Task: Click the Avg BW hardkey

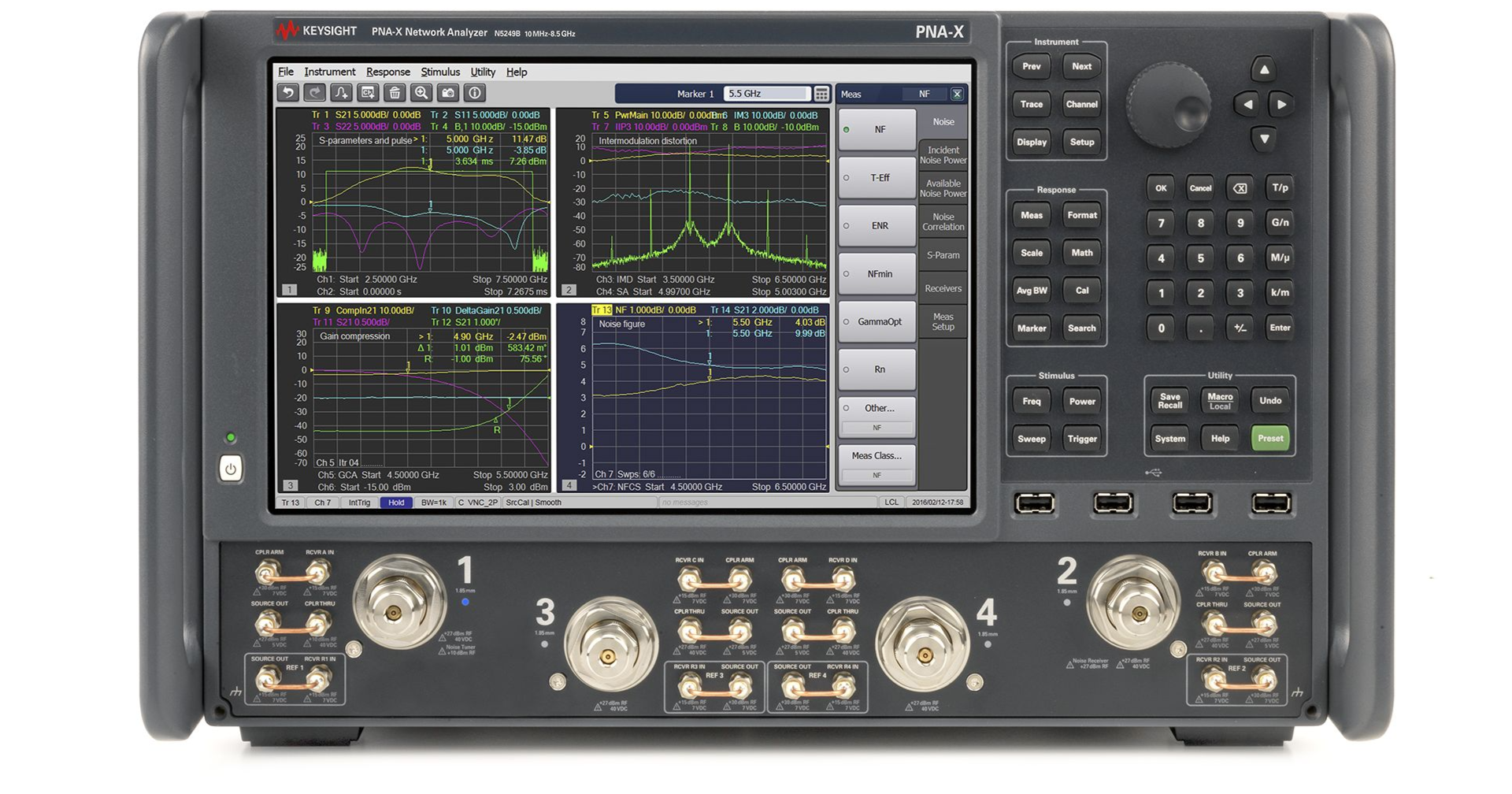Action: (1032, 291)
